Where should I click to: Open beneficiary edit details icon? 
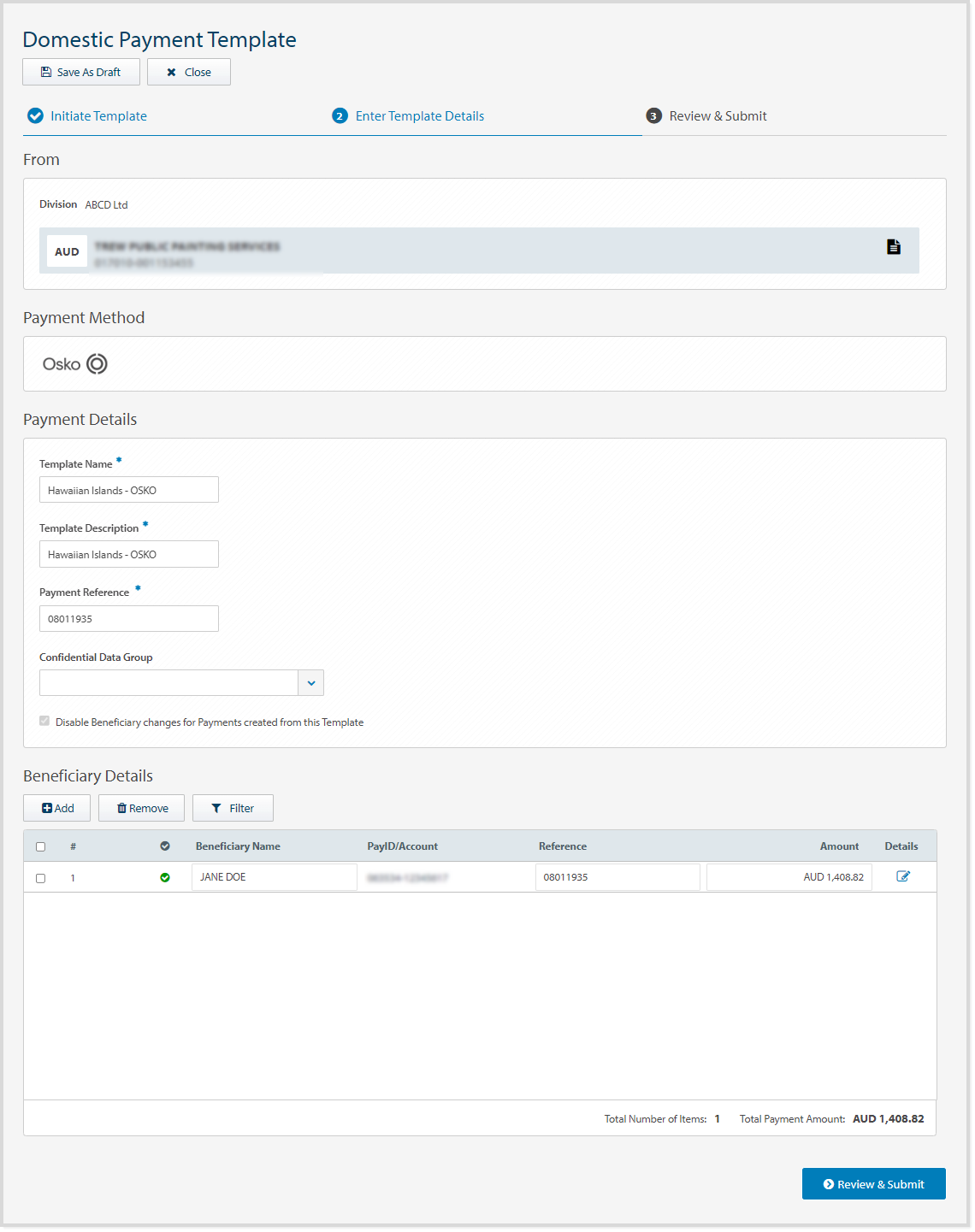point(902,876)
